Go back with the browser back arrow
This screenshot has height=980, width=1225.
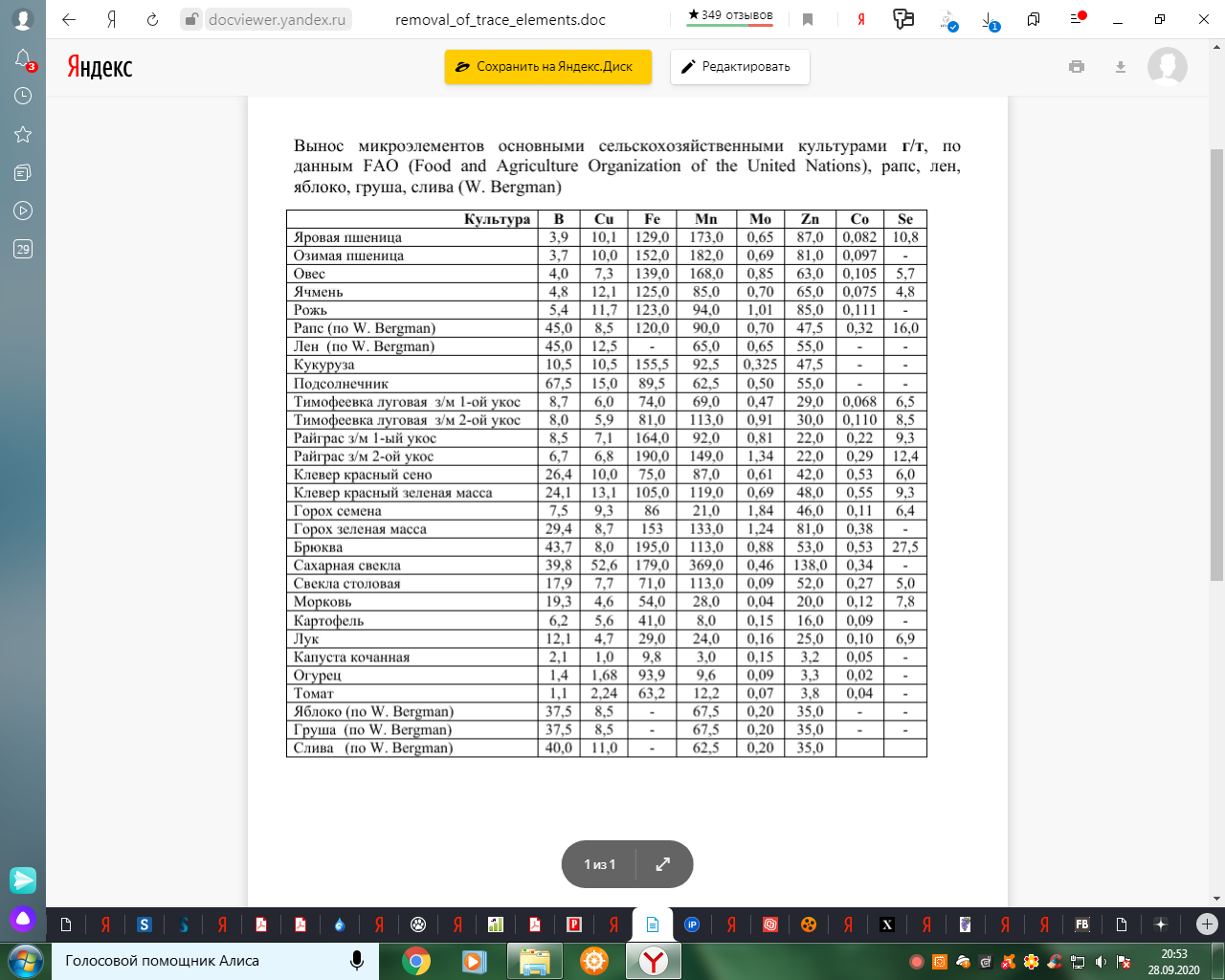[x=69, y=19]
